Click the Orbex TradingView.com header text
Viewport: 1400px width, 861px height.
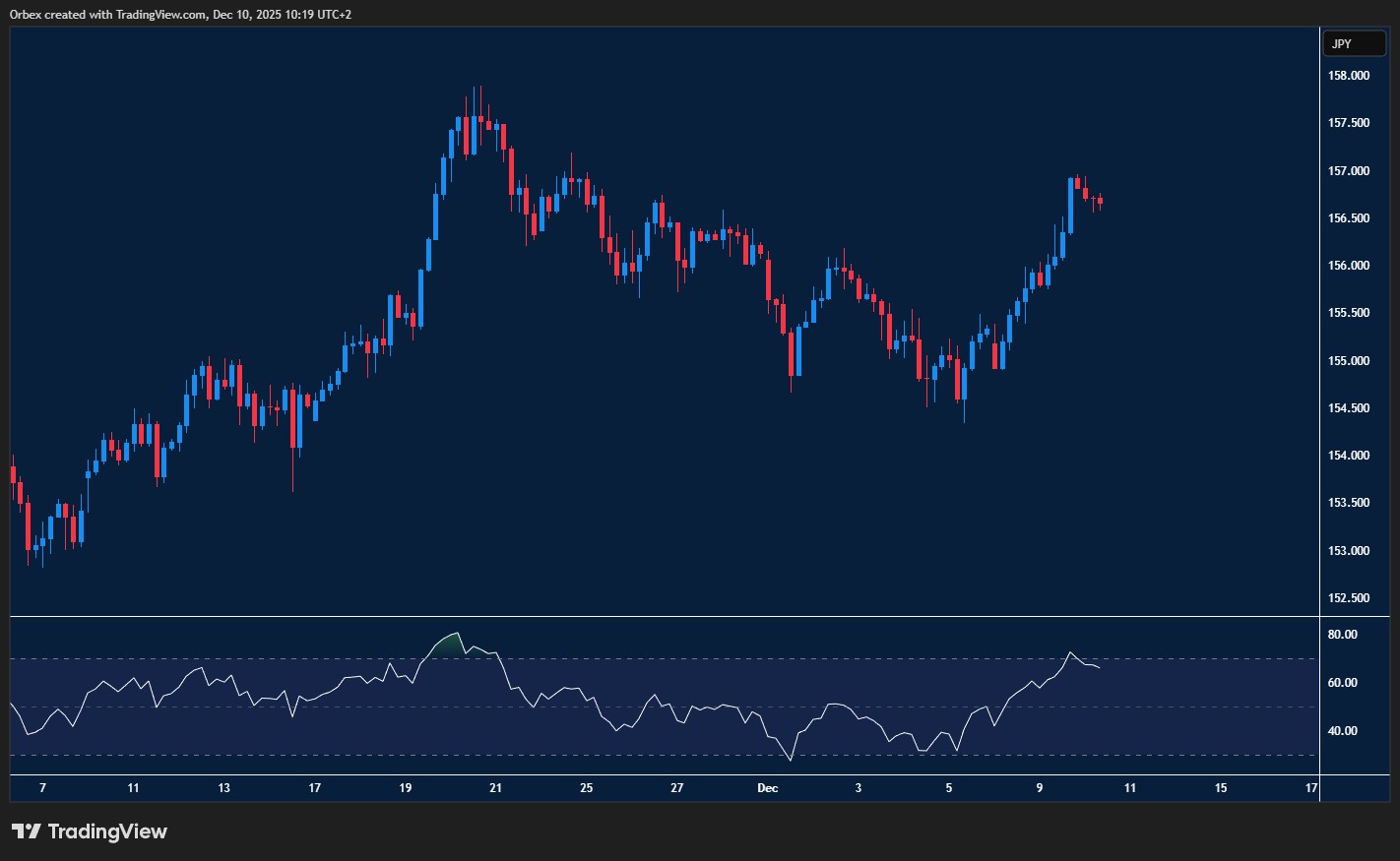coord(178,14)
